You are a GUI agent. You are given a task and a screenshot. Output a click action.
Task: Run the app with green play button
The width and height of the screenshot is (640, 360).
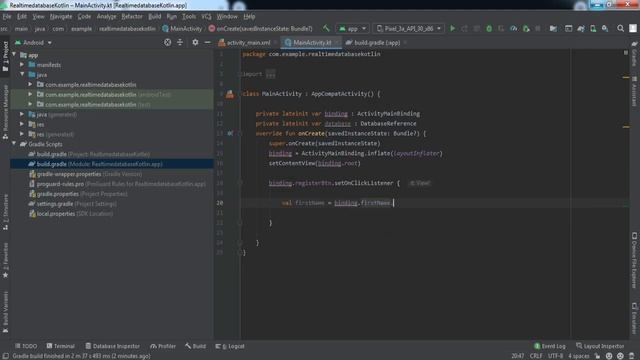click(x=452, y=29)
